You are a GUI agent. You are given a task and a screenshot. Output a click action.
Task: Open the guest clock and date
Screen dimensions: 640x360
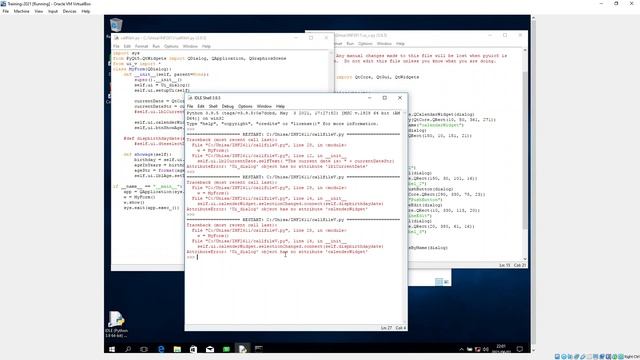point(501,349)
